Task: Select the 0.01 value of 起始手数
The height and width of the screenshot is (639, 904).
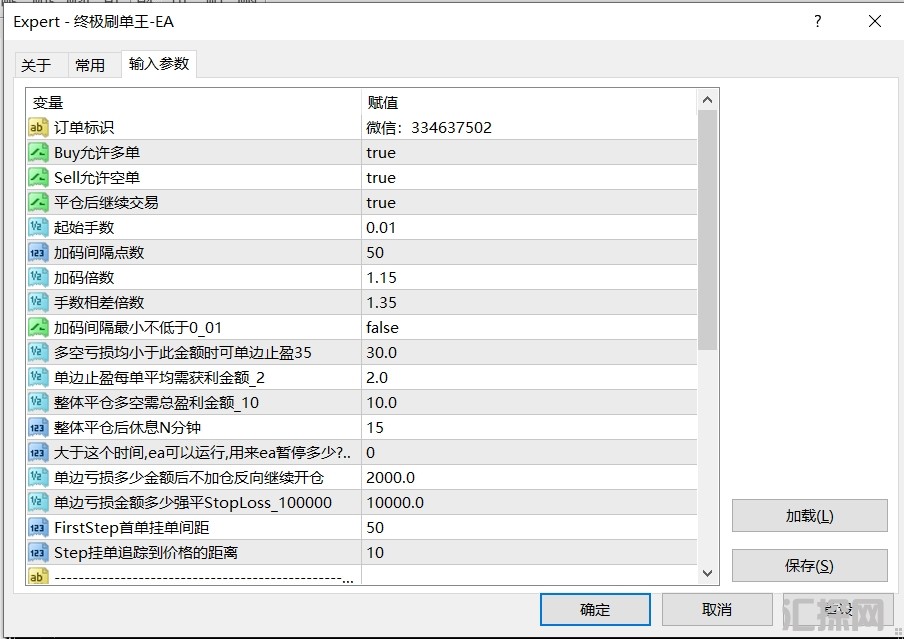Action: point(529,227)
